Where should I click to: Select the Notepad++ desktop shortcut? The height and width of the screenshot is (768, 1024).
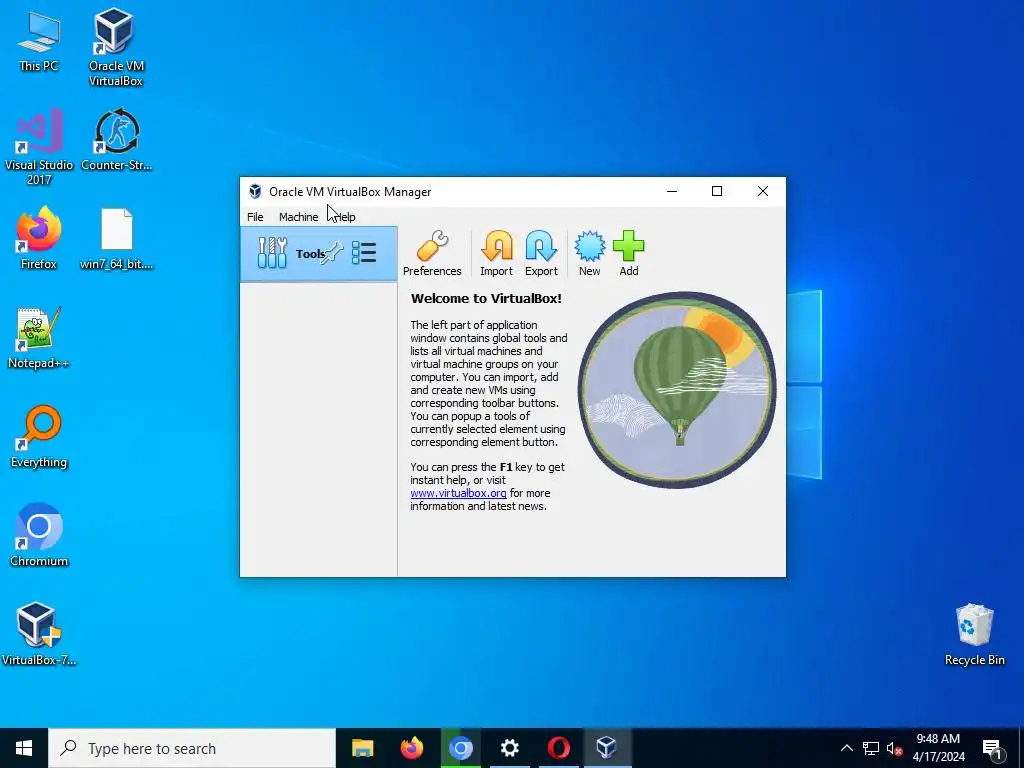pyautogui.click(x=39, y=338)
